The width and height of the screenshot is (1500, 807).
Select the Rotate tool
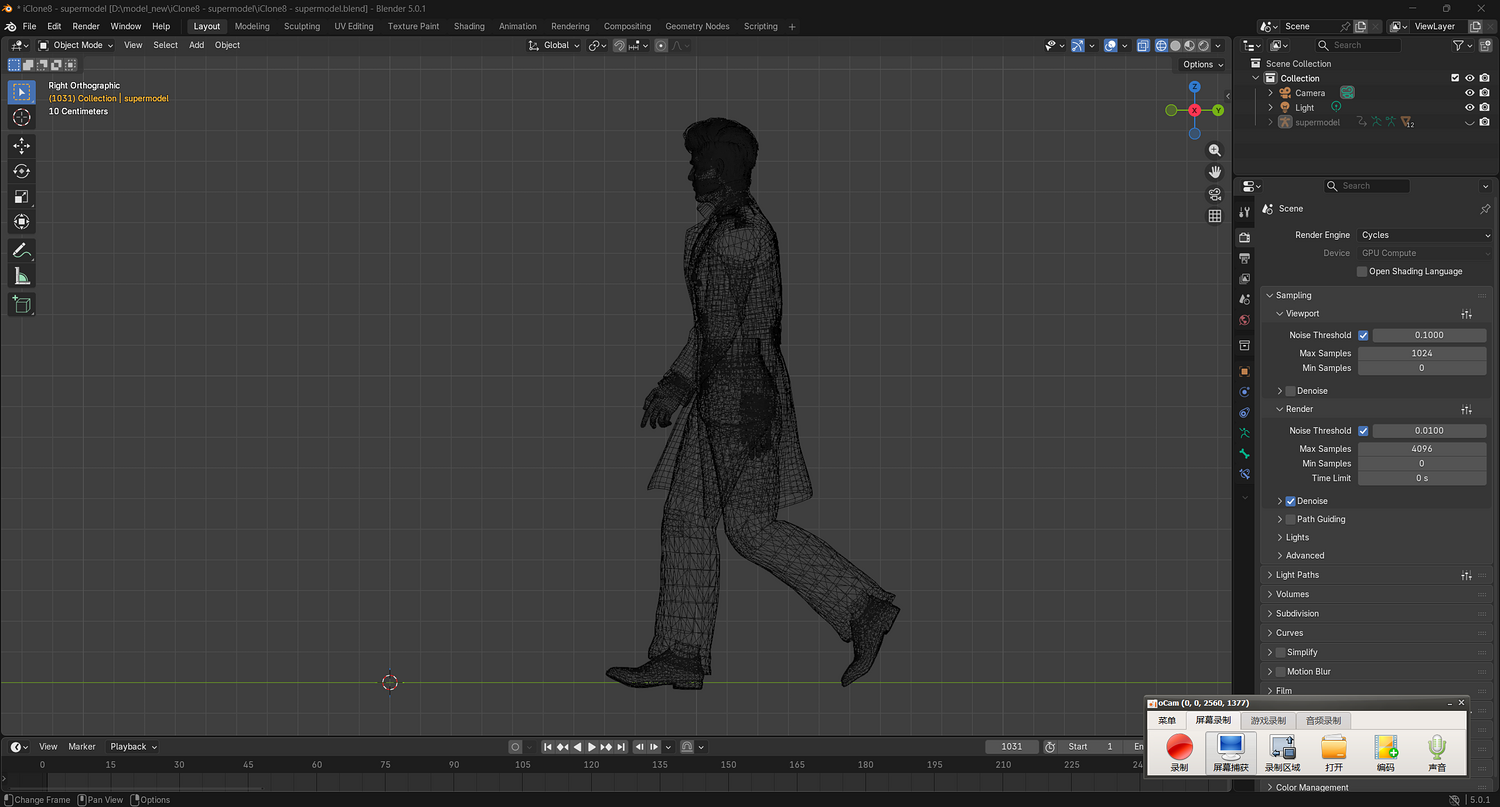(21, 171)
